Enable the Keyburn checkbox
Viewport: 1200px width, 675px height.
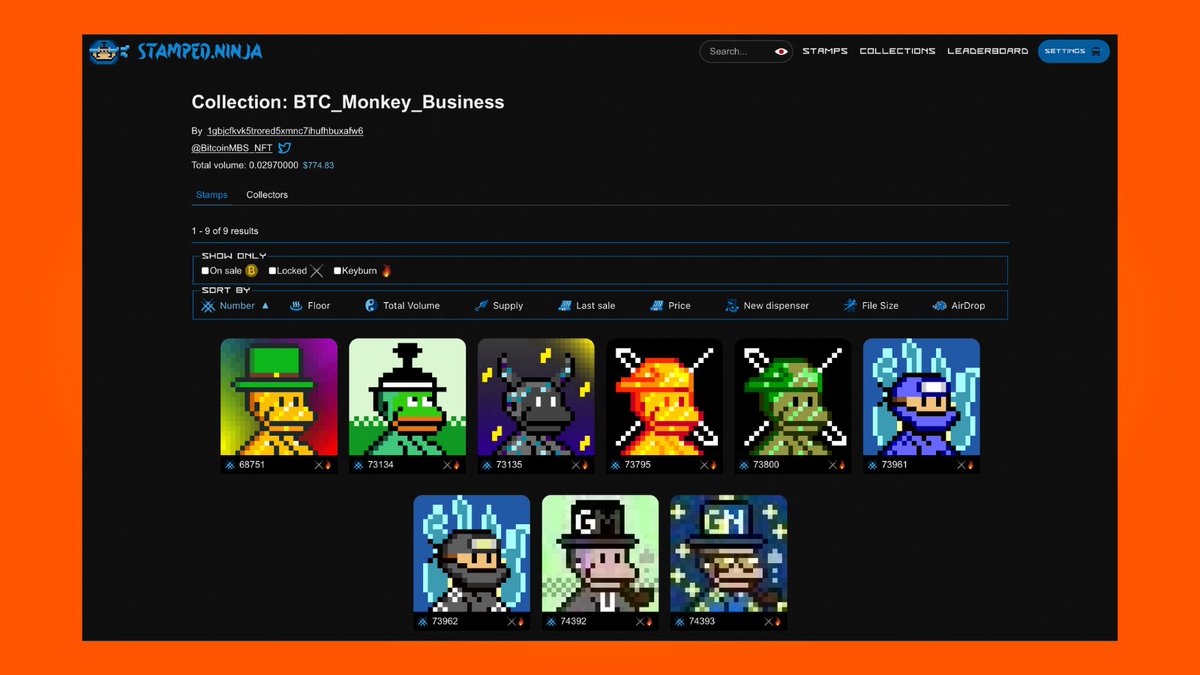point(337,270)
